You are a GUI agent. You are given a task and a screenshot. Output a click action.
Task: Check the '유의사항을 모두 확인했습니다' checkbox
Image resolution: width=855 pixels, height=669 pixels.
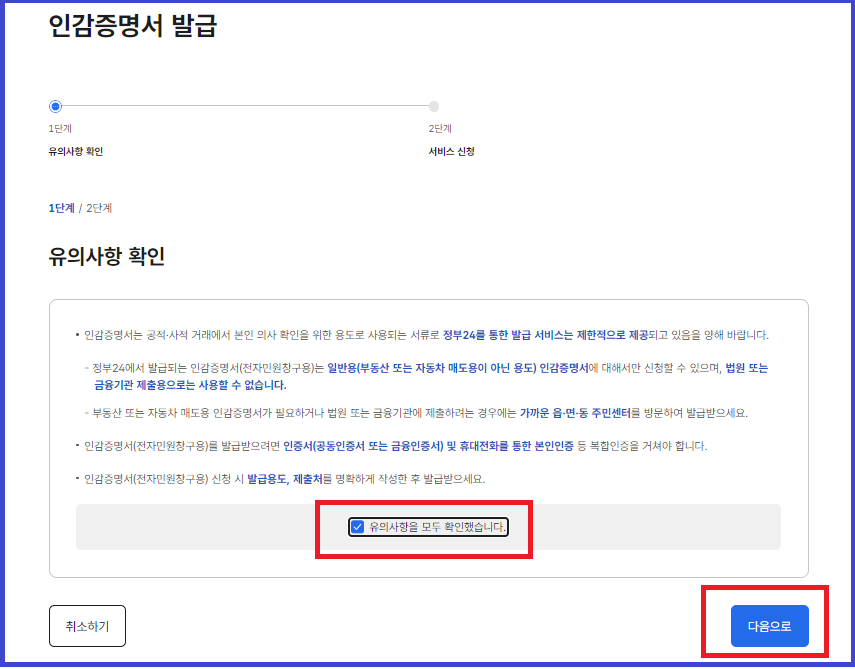pos(357,527)
